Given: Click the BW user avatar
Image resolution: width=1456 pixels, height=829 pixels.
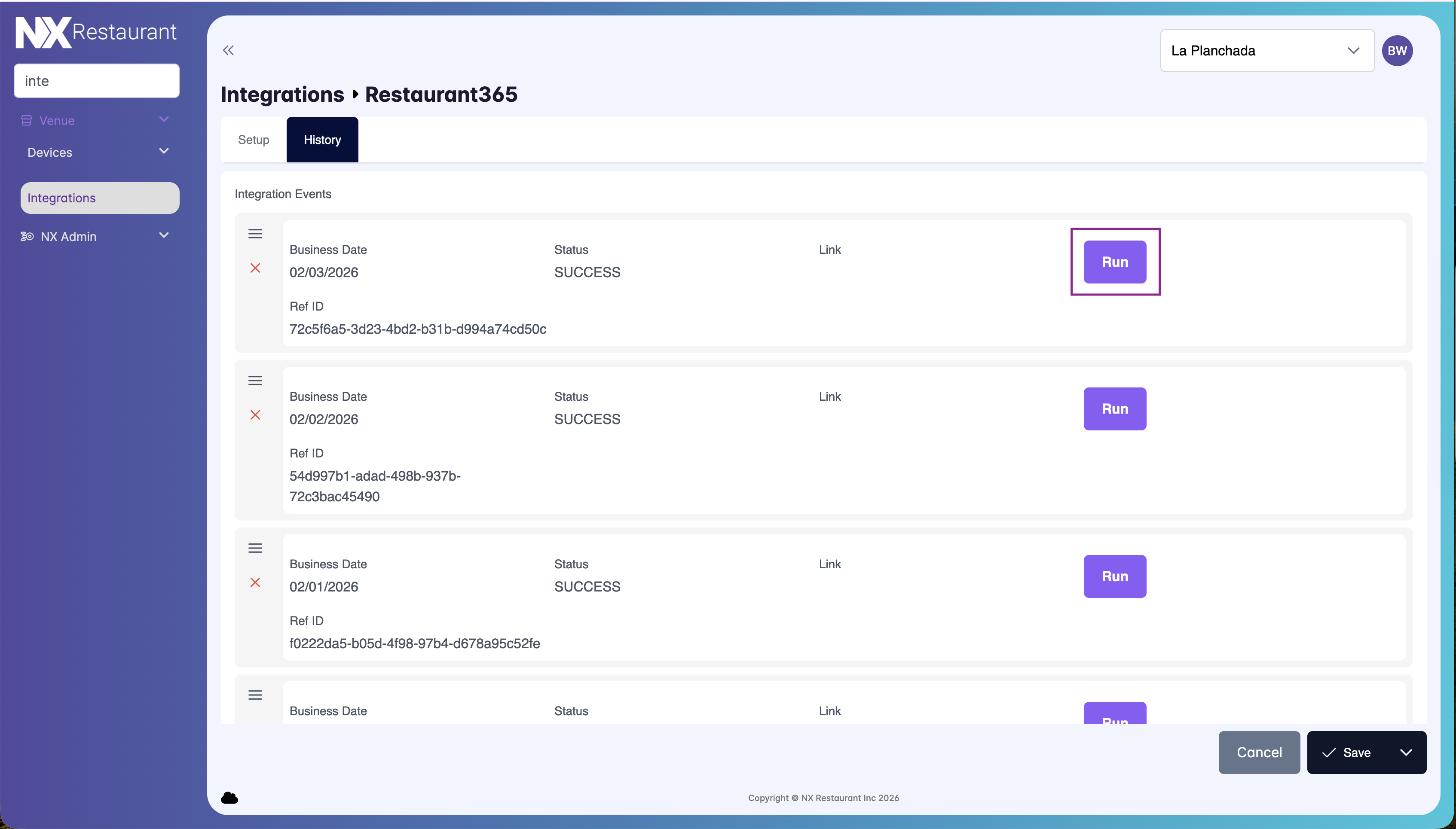Looking at the screenshot, I should (1397, 51).
